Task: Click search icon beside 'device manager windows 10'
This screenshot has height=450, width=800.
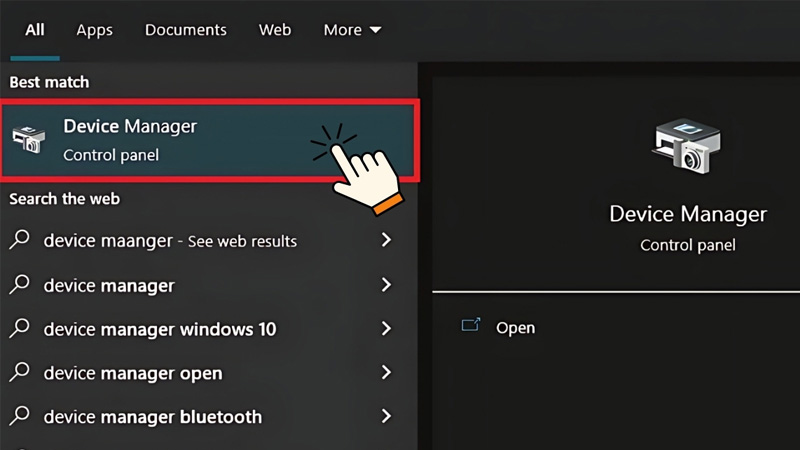Action: [19, 328]
